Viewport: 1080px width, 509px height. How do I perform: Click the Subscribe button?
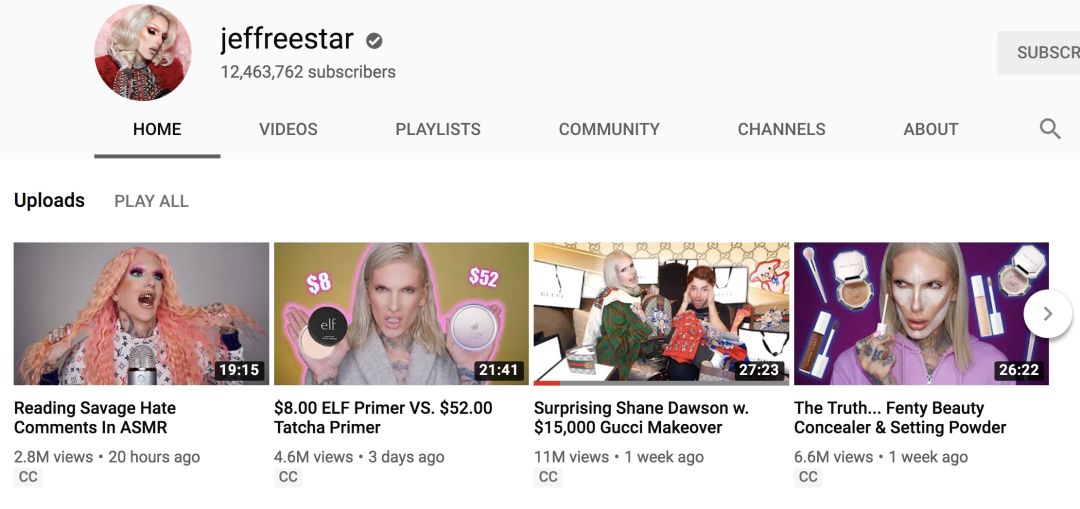(1039, 52)
